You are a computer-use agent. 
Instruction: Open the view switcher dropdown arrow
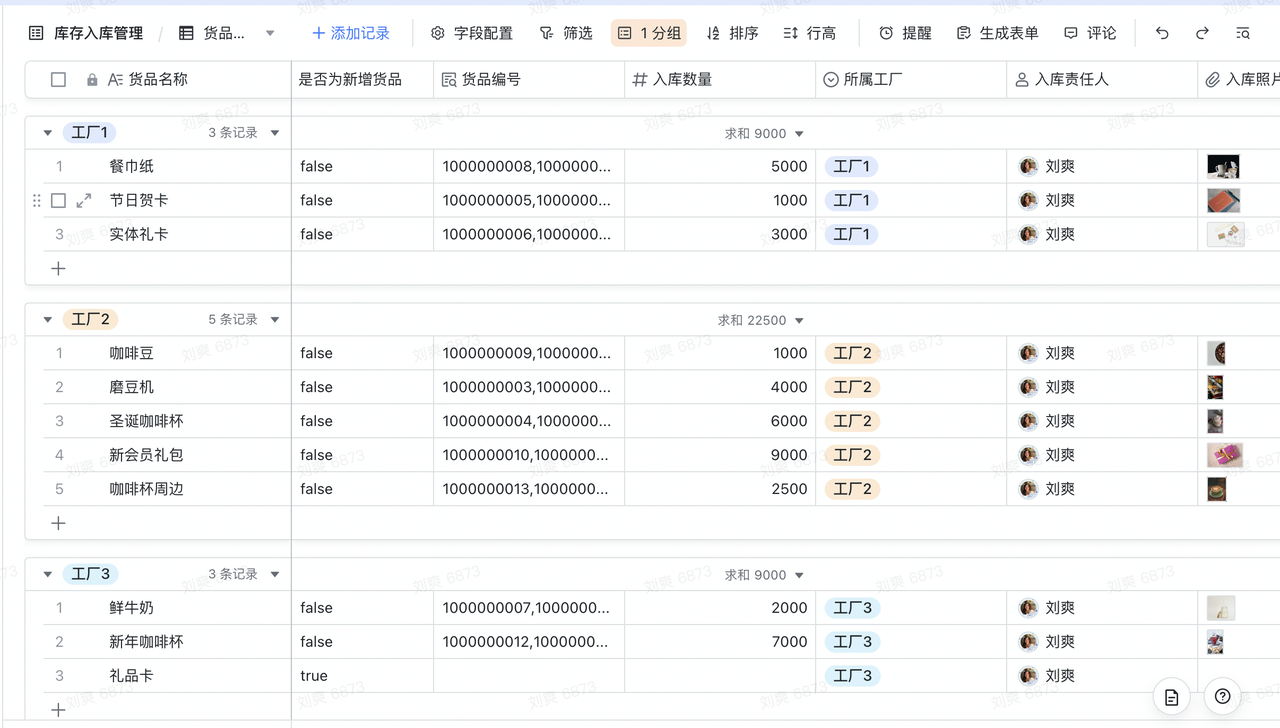point(270,33)
